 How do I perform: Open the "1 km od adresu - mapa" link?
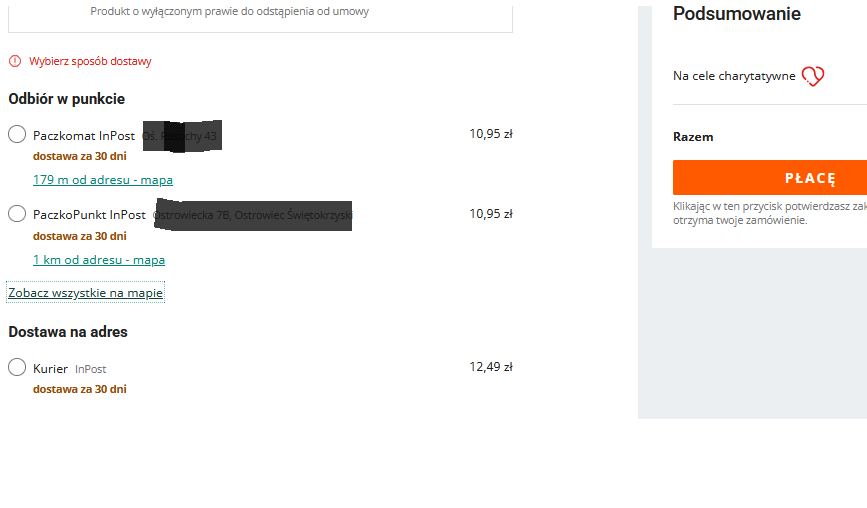pos(99,260)
